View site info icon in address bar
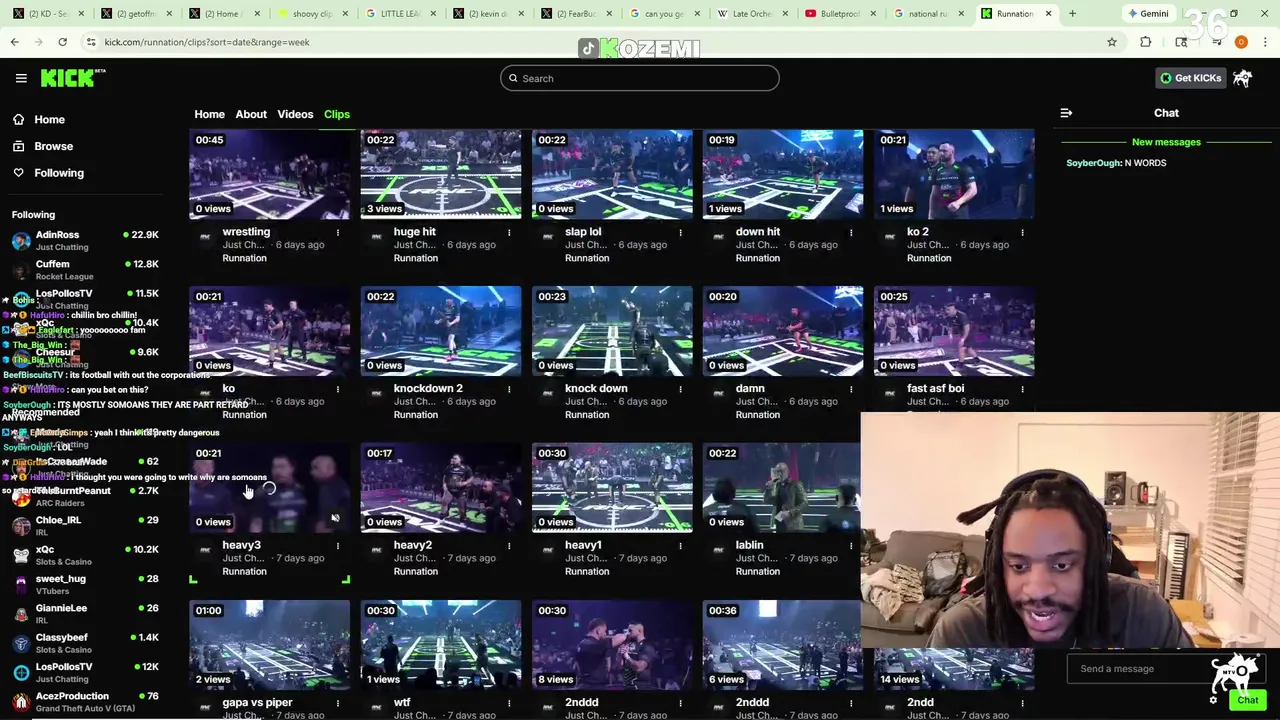The image size is (1280, 720). click(x=91, y=42)
